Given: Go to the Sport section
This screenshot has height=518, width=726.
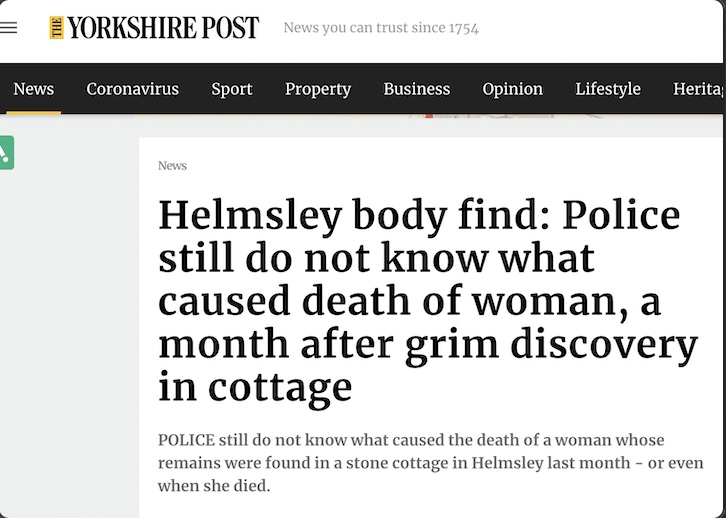Looking at the screenshot, I should click(x=232, y=89).
